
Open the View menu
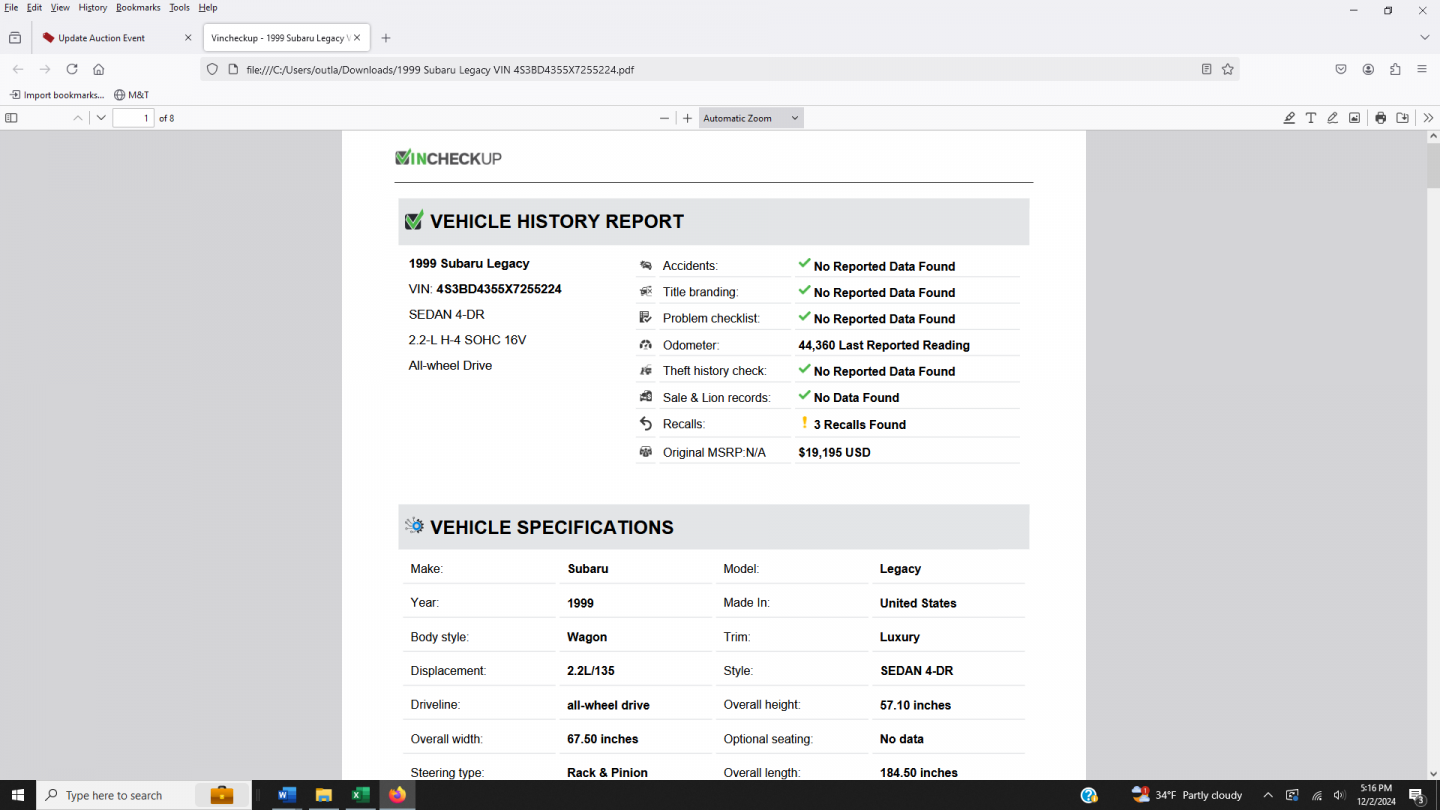60,7
